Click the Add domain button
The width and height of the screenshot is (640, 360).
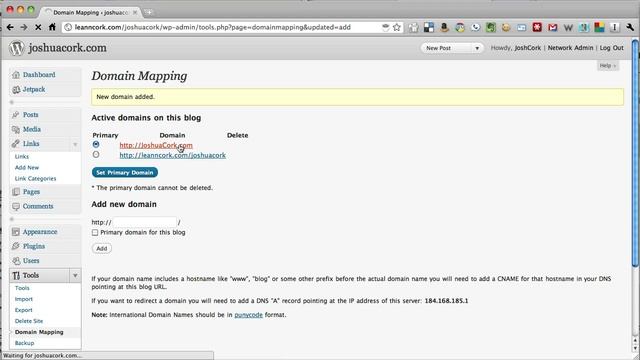(102, 248)
